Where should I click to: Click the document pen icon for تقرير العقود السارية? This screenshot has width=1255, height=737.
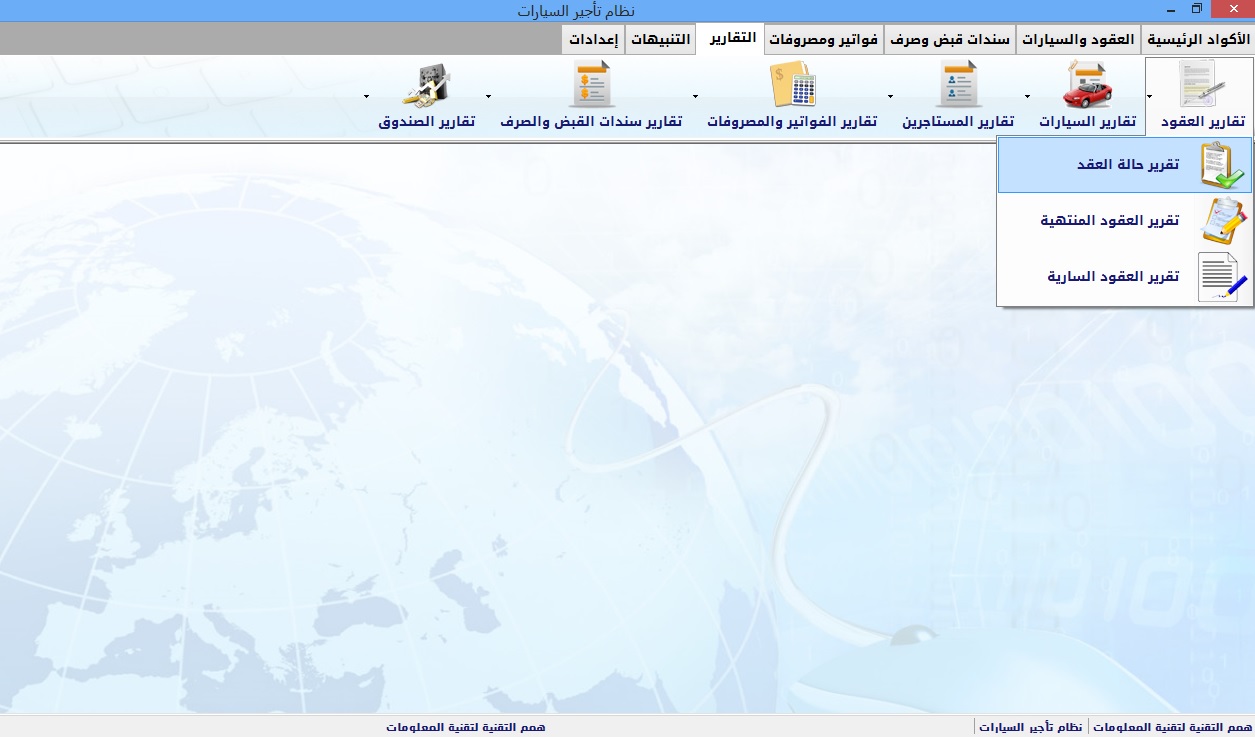pyautogui.click(x=1223, y=277)
